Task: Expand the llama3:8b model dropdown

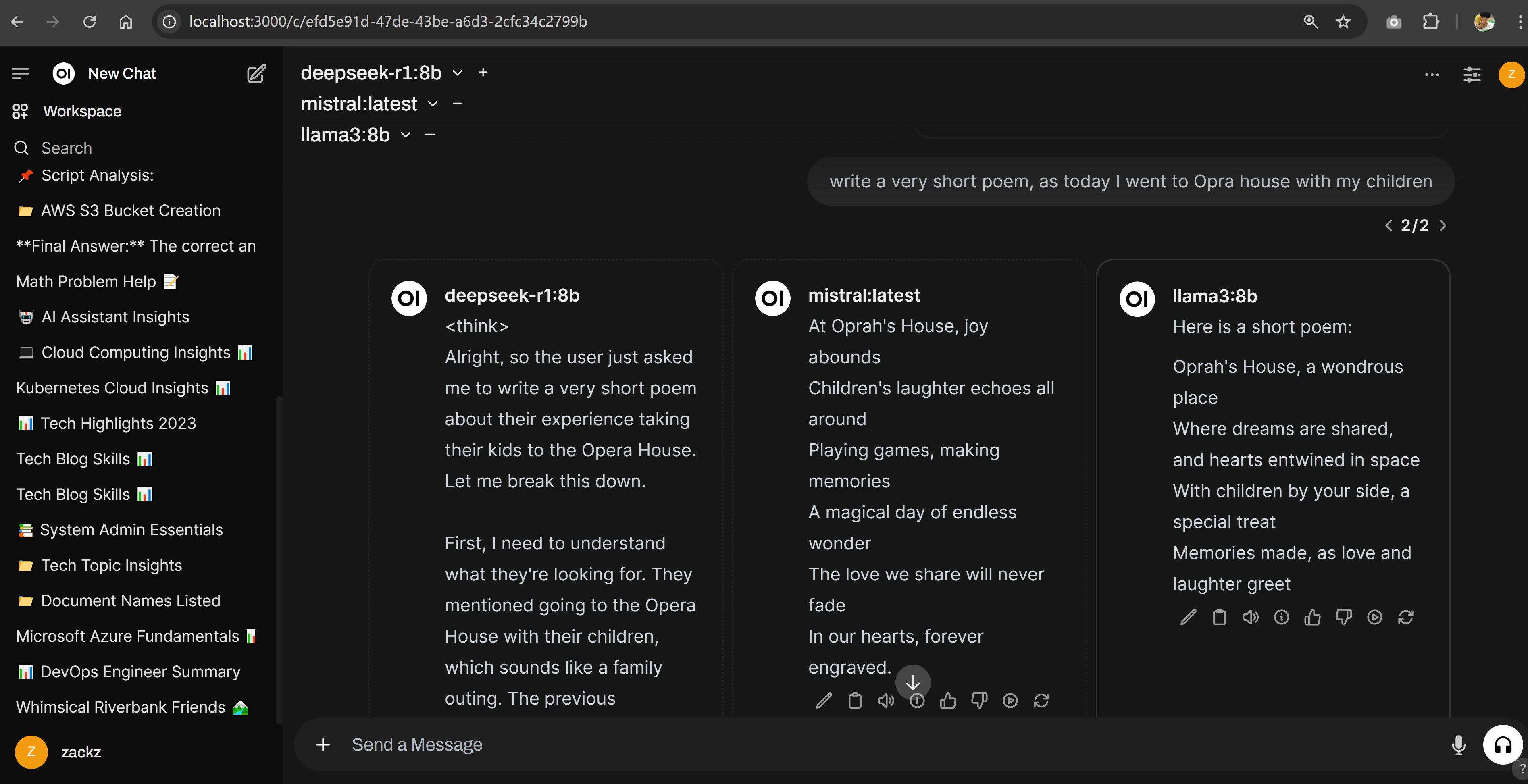Action: pyautogui.click(x=406, y=135)
